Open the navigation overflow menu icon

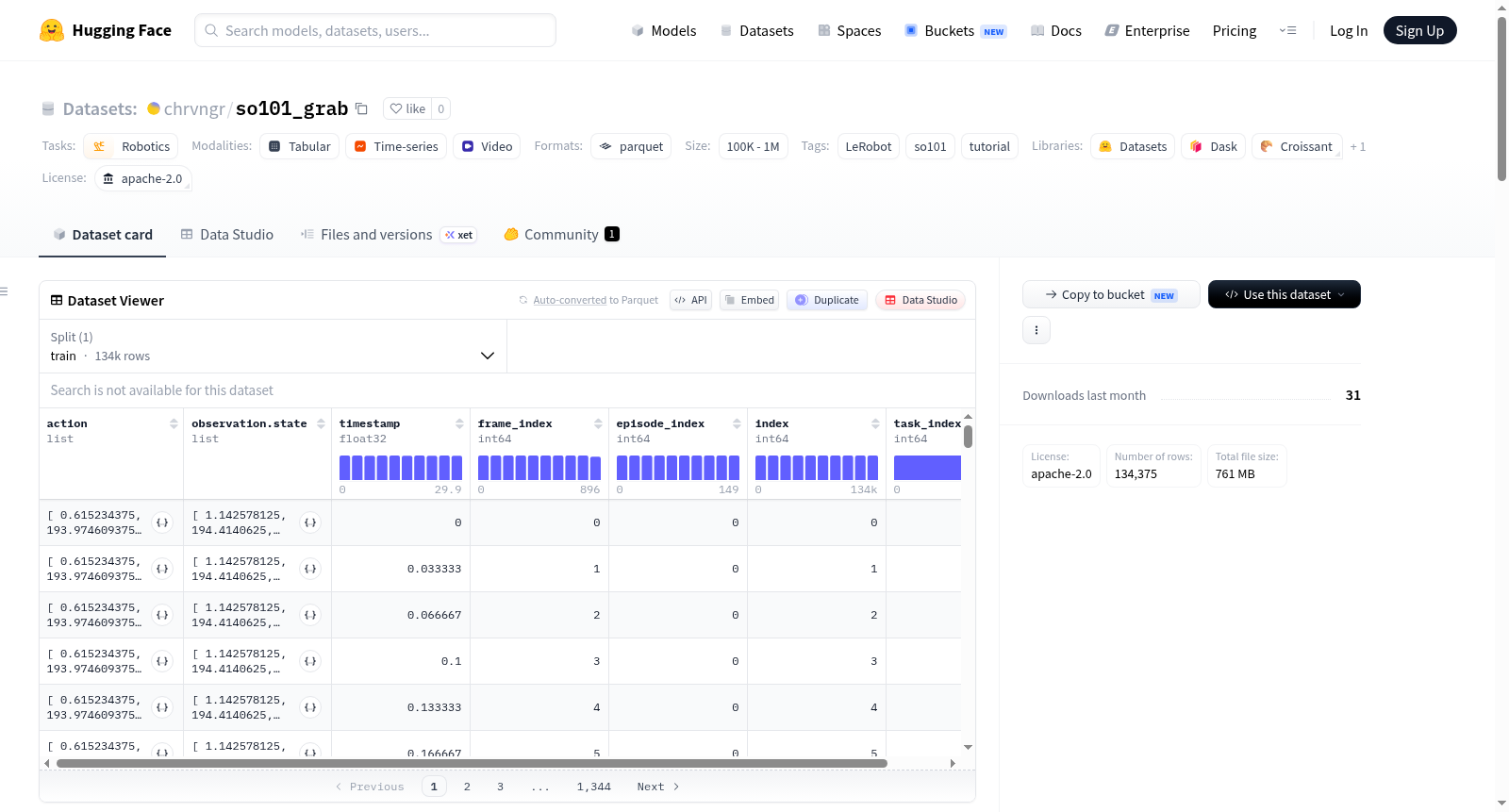point(1287,30)
